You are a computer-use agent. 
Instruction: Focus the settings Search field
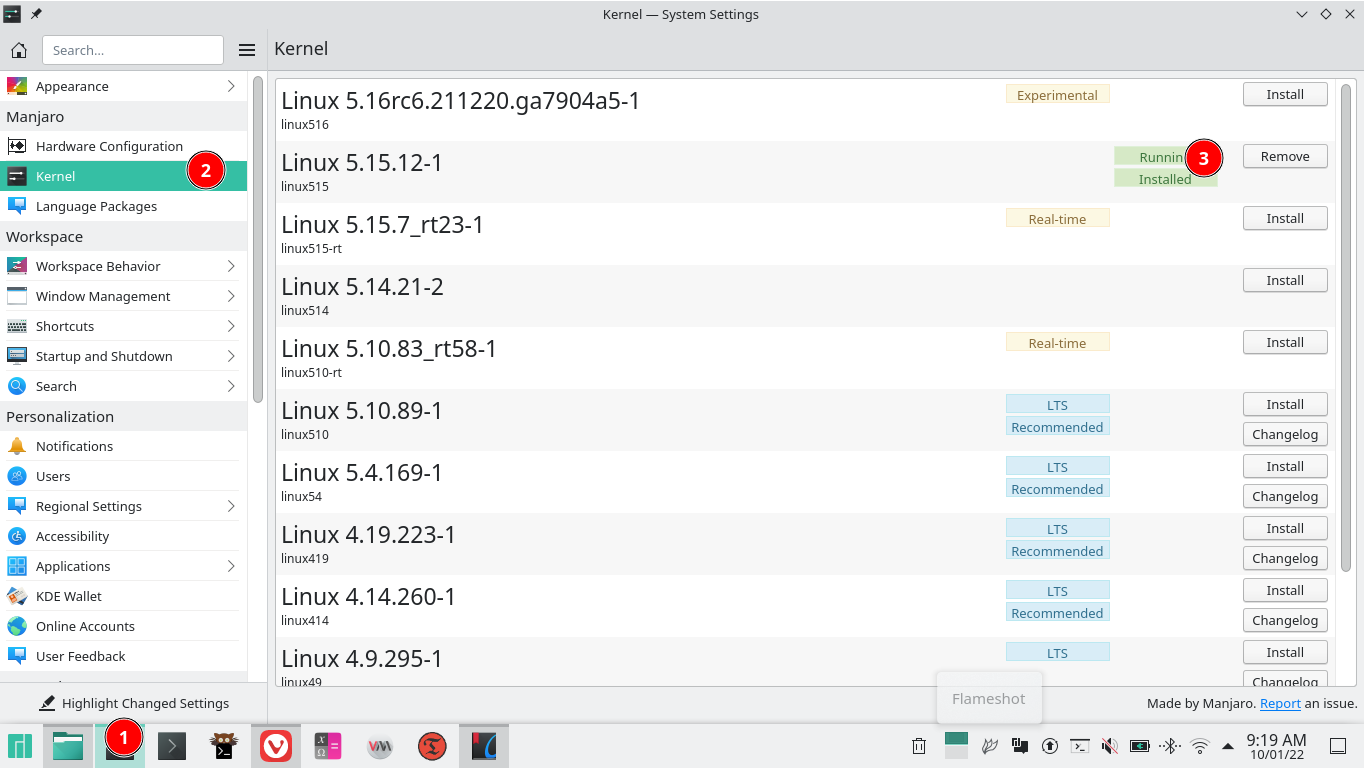pyautogui.click(x=133, y=50)
